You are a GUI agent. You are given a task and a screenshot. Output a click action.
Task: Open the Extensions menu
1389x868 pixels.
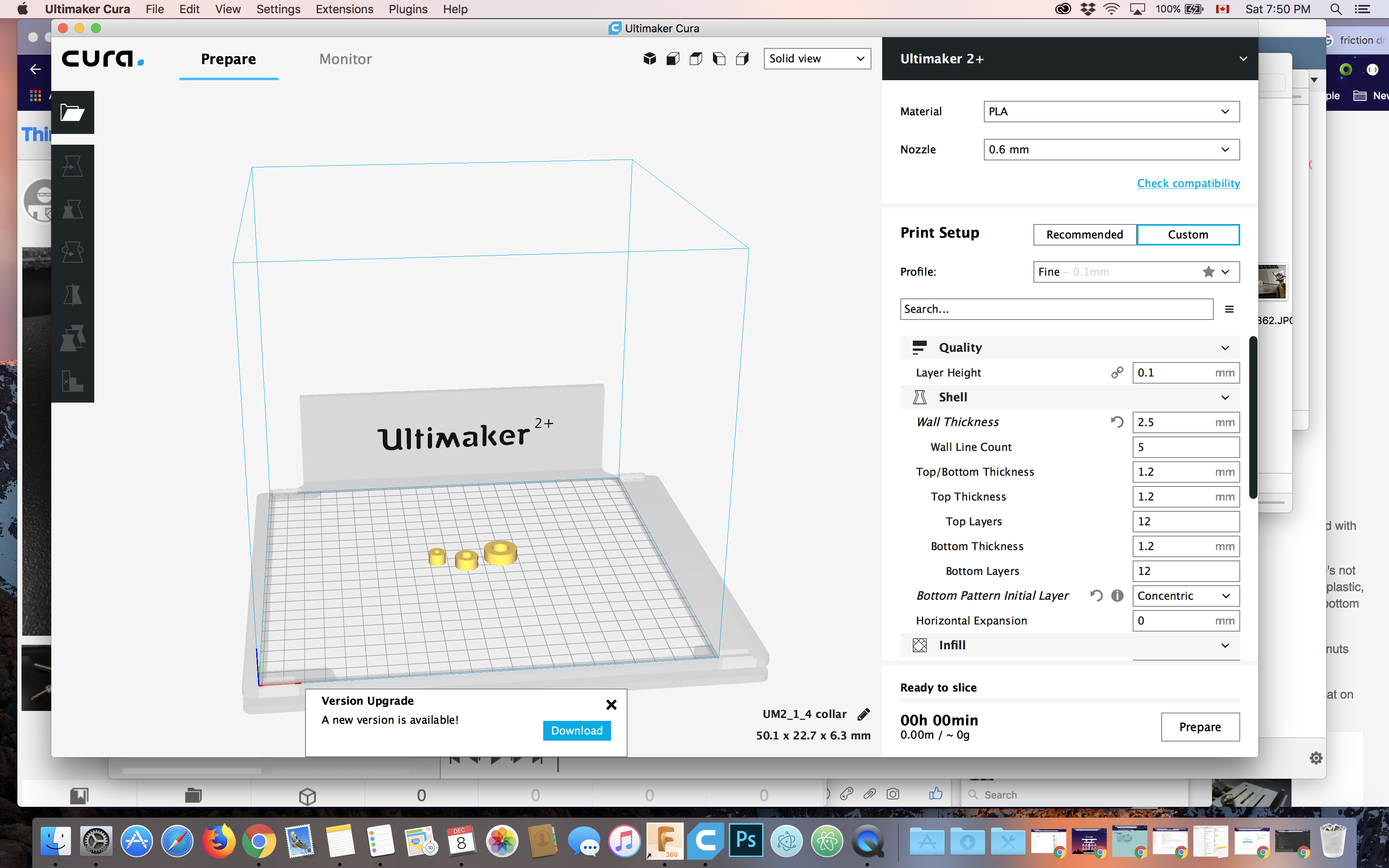pos(344,9)
